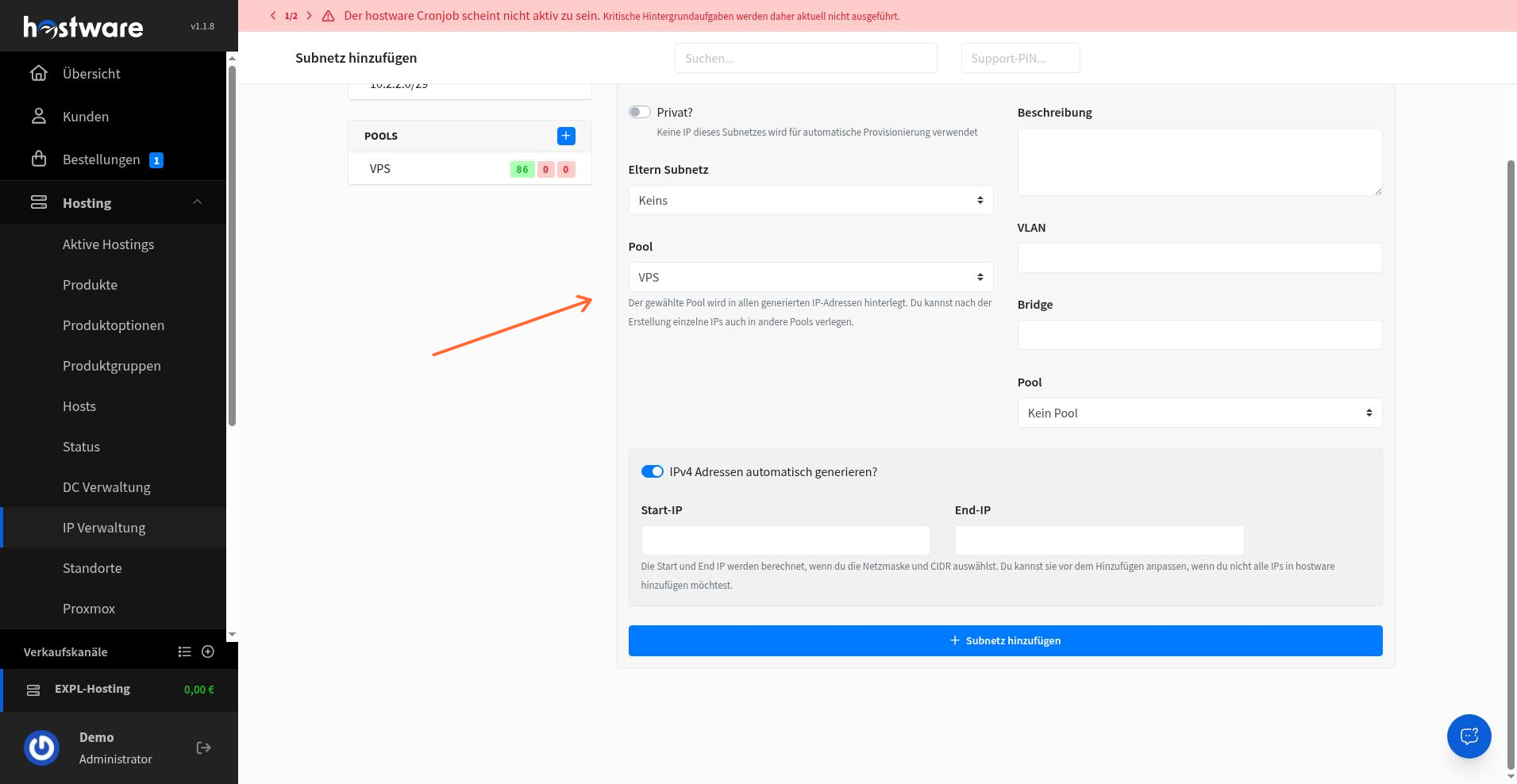This screenshot has width=1517, height=784.
Task: Focus the Support-PIN field
Action: [1020, 58]
